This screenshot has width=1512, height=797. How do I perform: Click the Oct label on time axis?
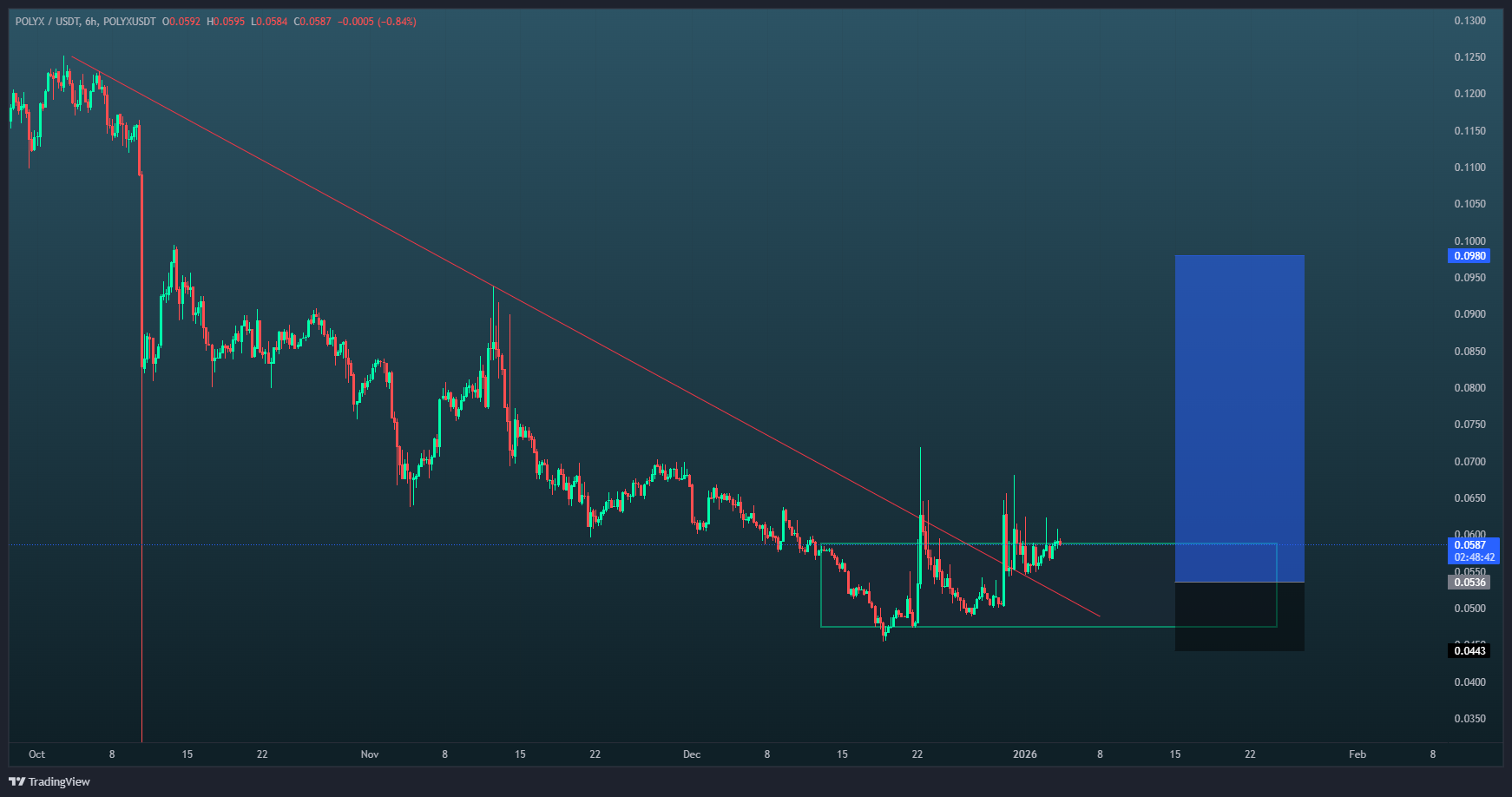click(x=36, y=754)
